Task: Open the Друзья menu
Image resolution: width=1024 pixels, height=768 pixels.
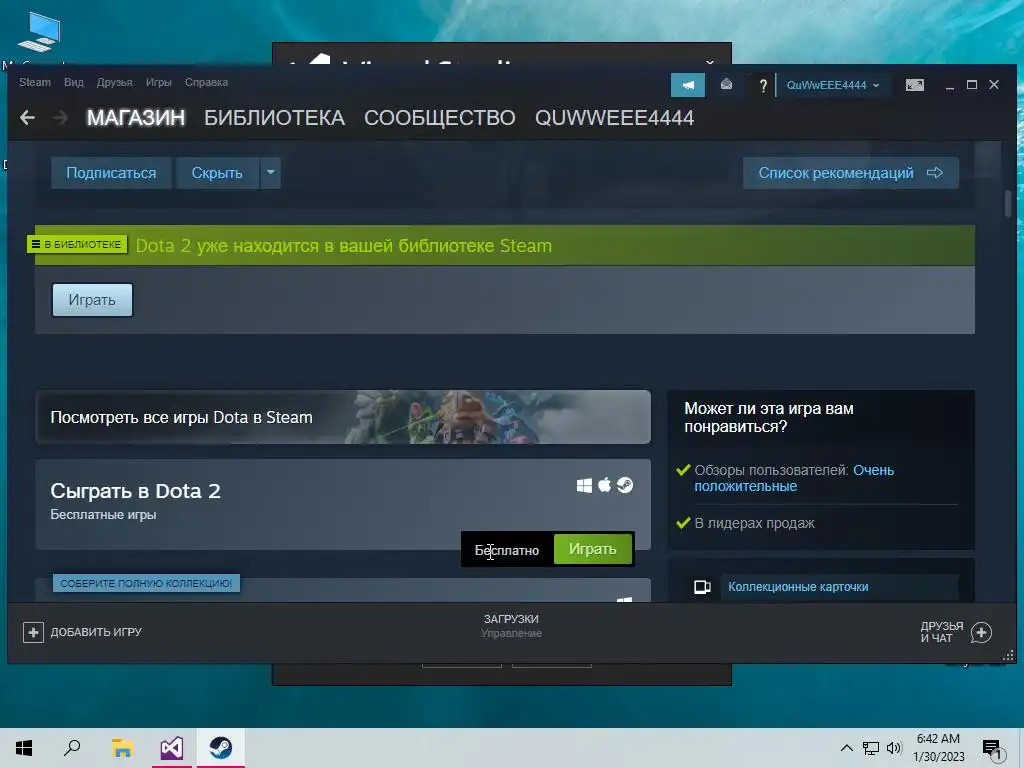Action: (114, 82)
